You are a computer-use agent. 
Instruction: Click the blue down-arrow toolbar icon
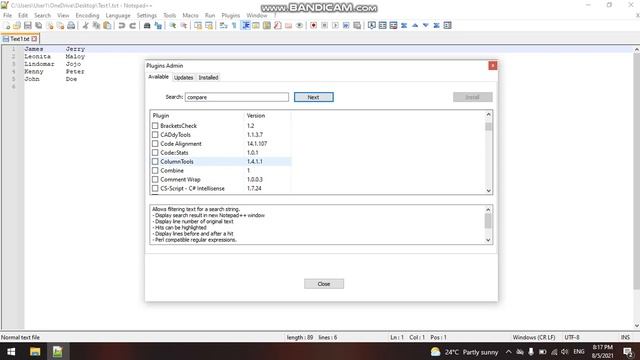(x=426, y=25)
